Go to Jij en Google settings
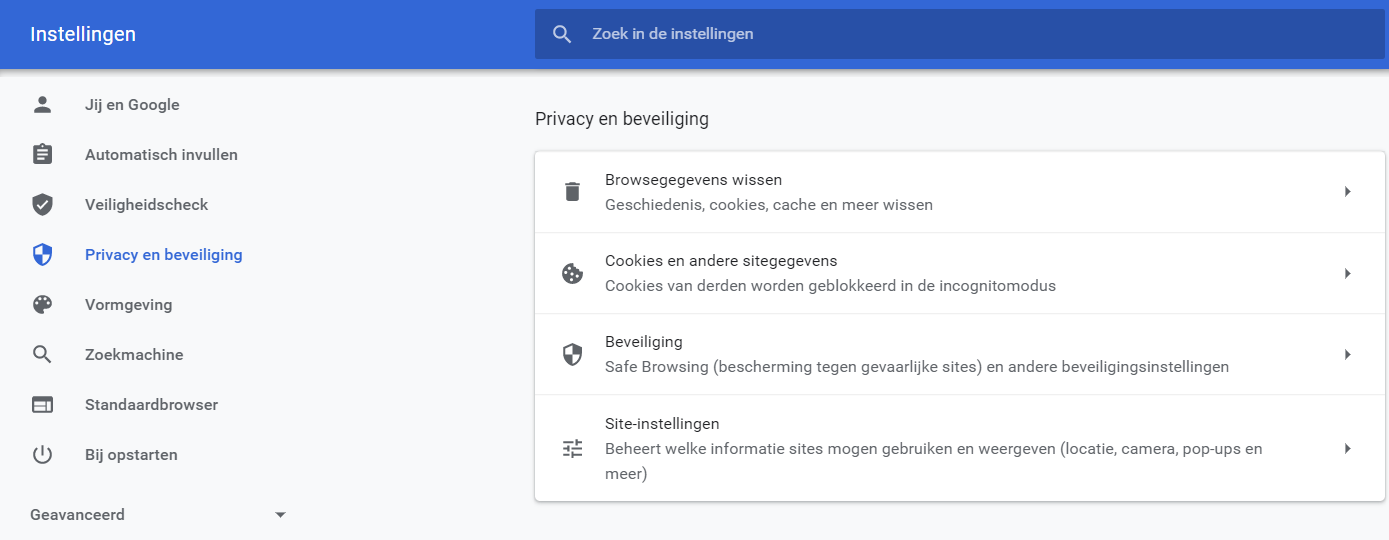The height and width of the screenshot is (540, 1389). [132, 105]
